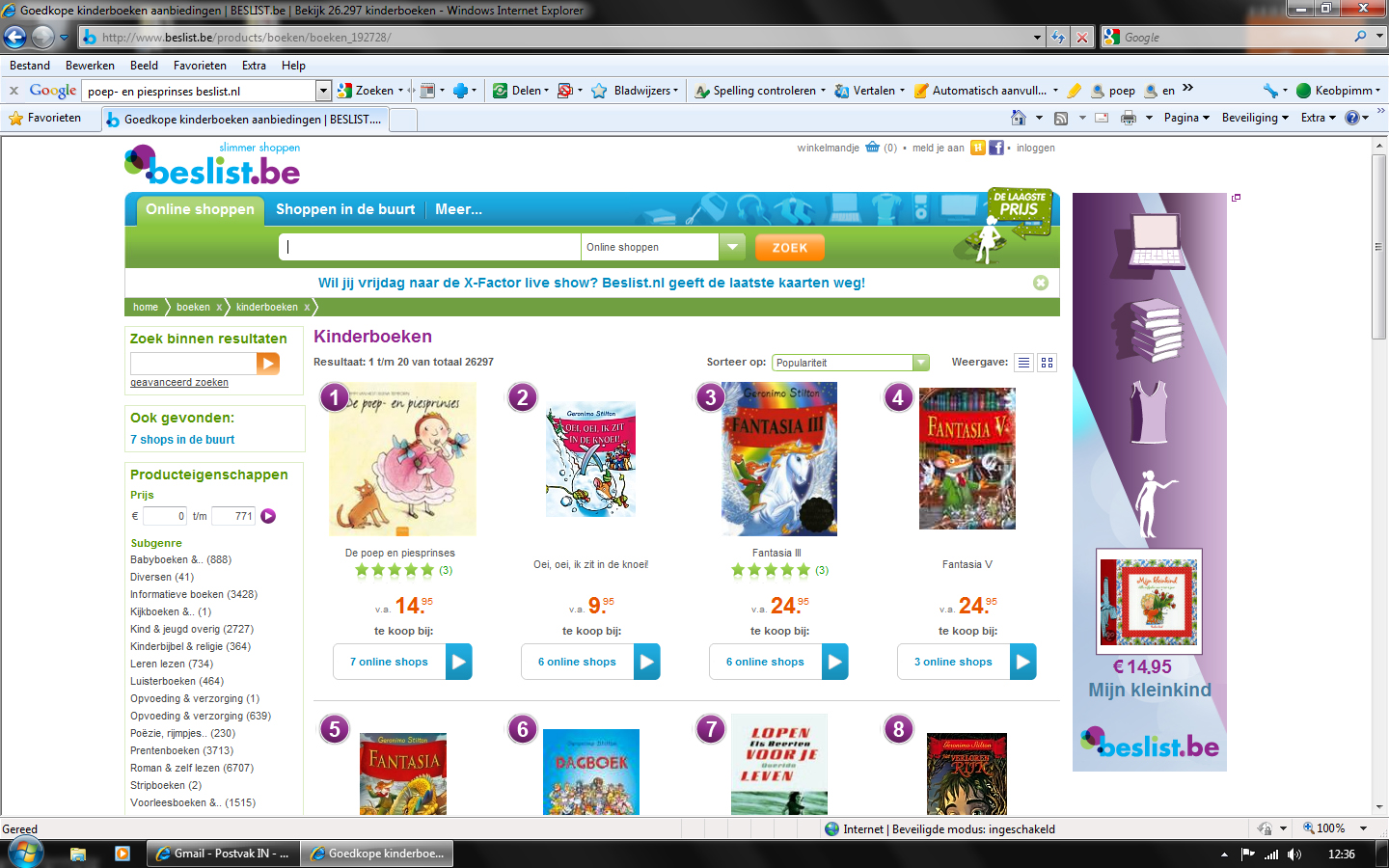Open the Google toolbar search history dropdown
The width and height of the screenshot is (1389, 868).
(323, 91)
